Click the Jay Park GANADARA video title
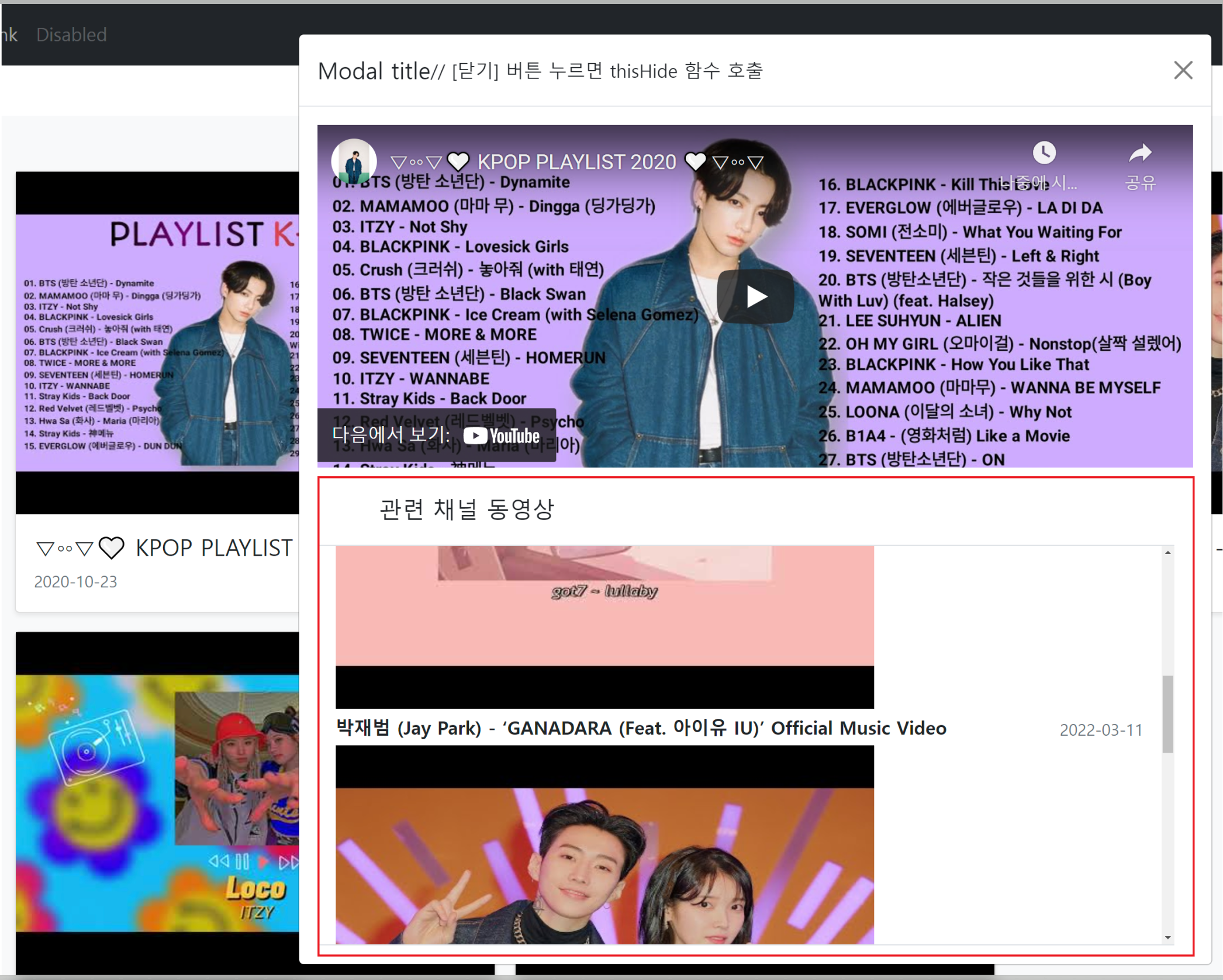This screenshot has width=1223, height=980. click(x=641, y=728)
